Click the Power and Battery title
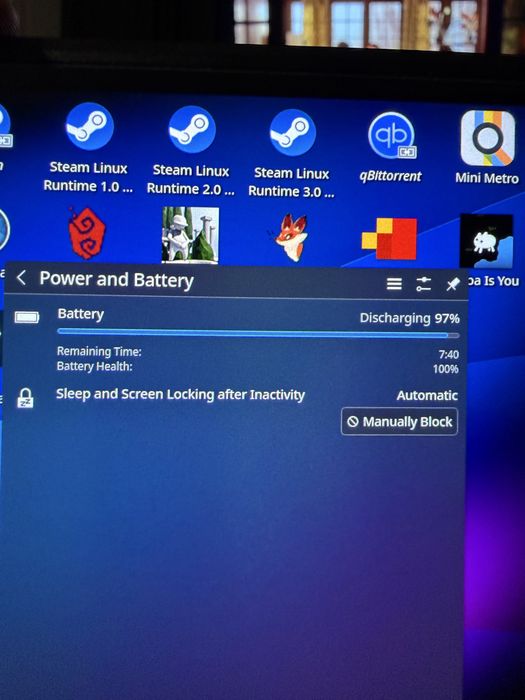This screenshot has width=525, height=700. click(117, 279)
